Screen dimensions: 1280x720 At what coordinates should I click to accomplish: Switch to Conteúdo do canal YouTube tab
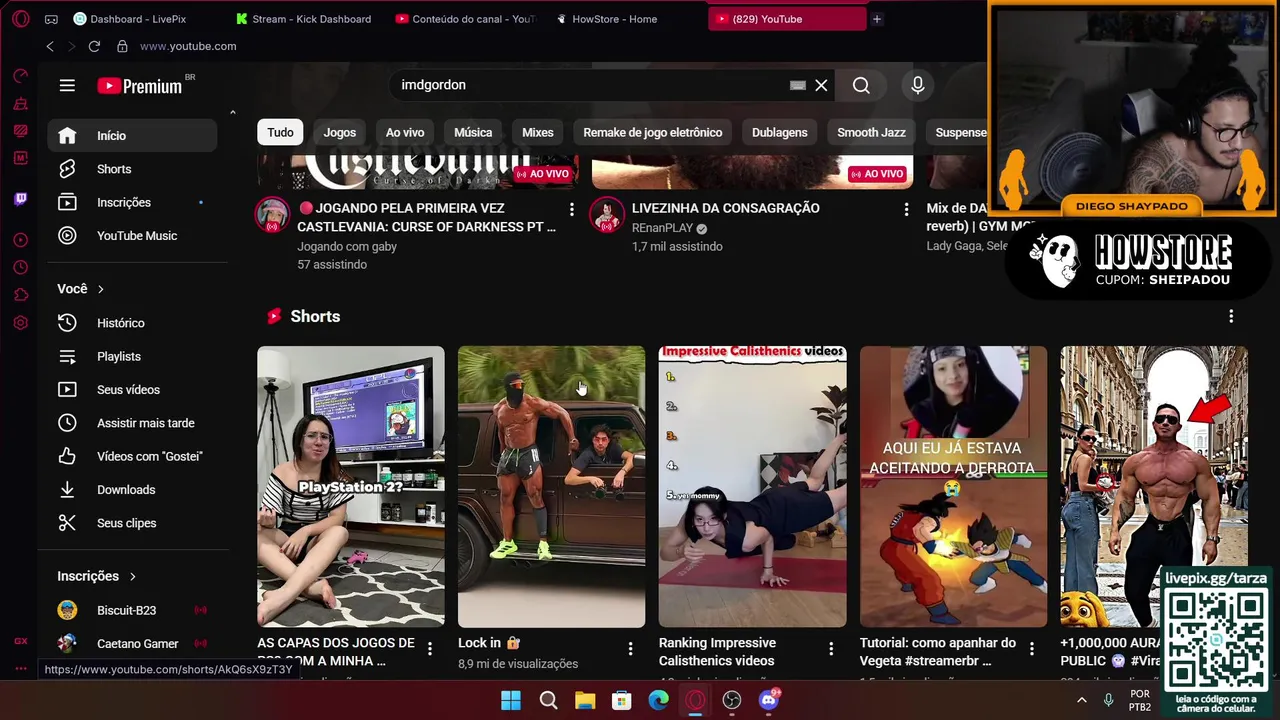466,19
